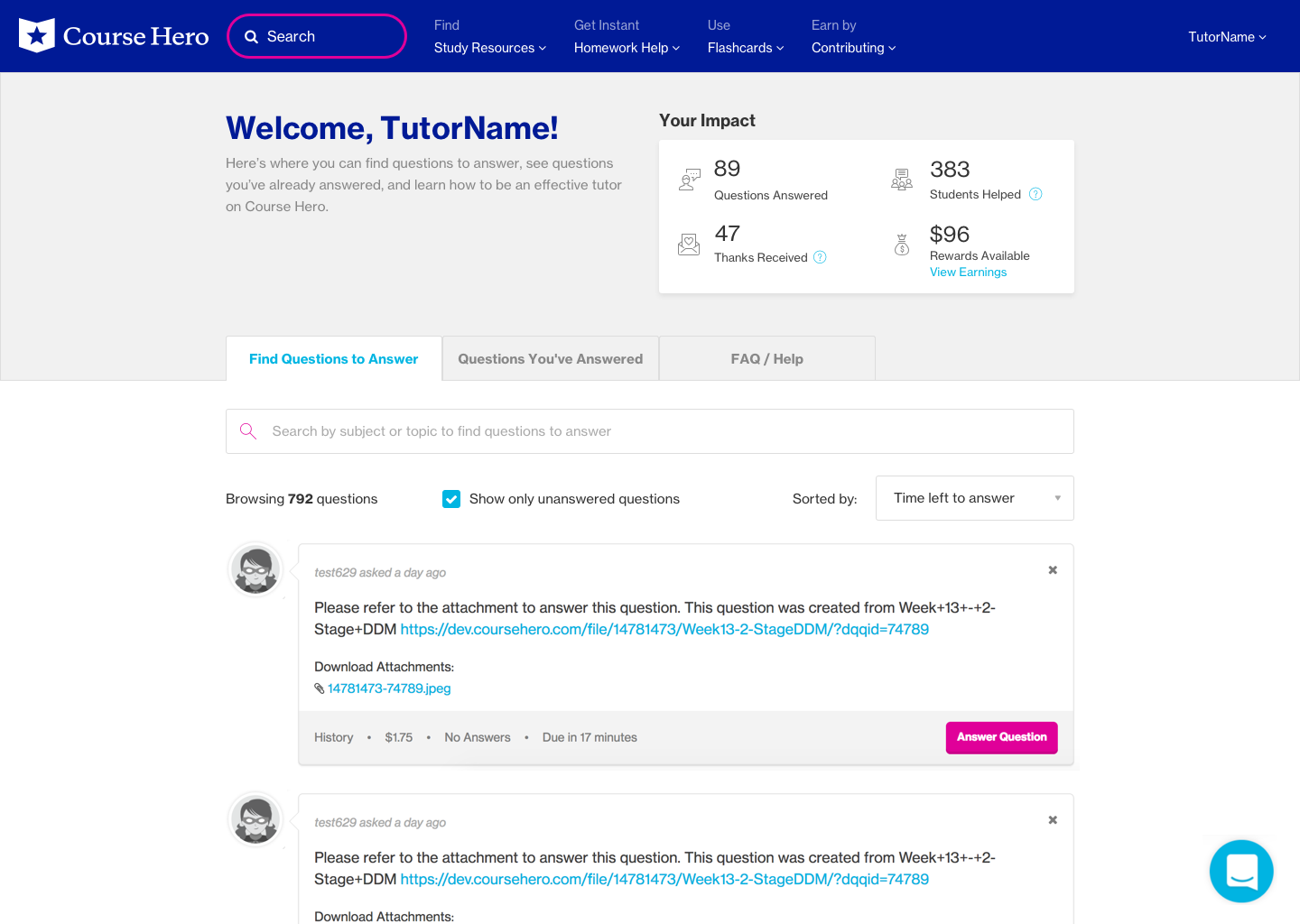Click the View Earnings link
The height and width of the screenshot is (924, 1300).
click(968, 273)
